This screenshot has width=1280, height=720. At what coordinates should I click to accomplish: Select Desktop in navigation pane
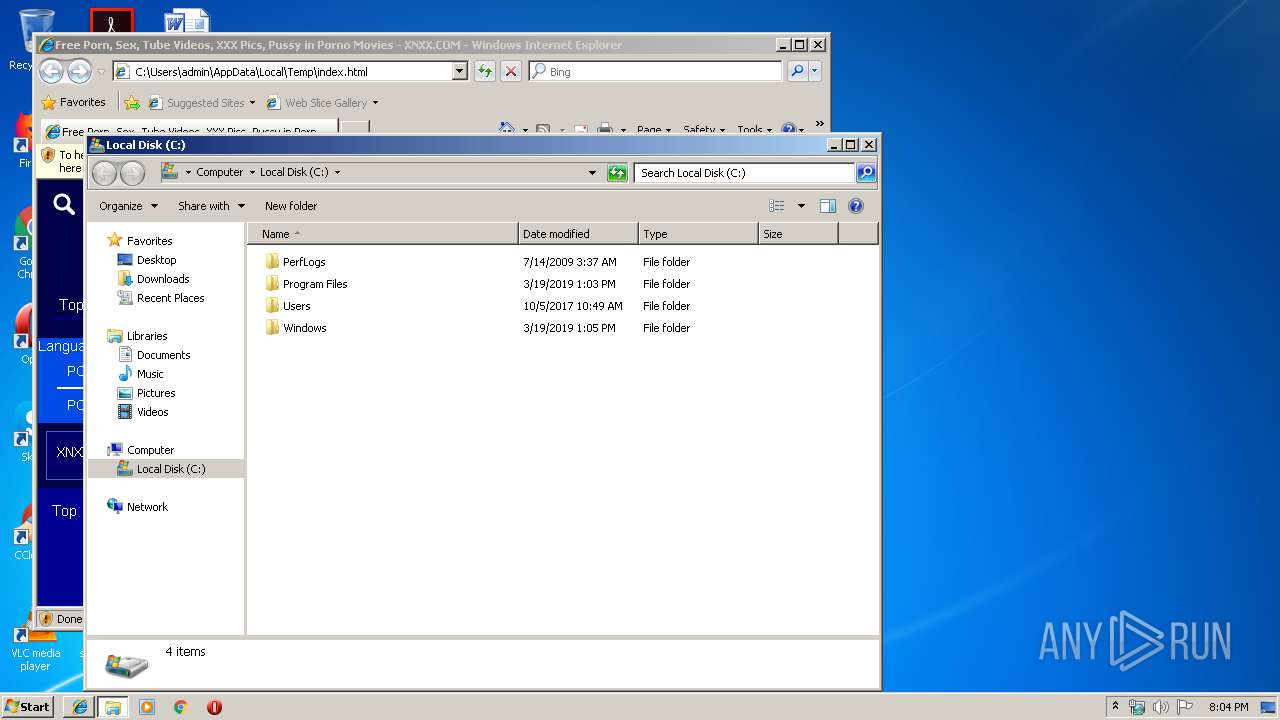(x=156, y=260)
